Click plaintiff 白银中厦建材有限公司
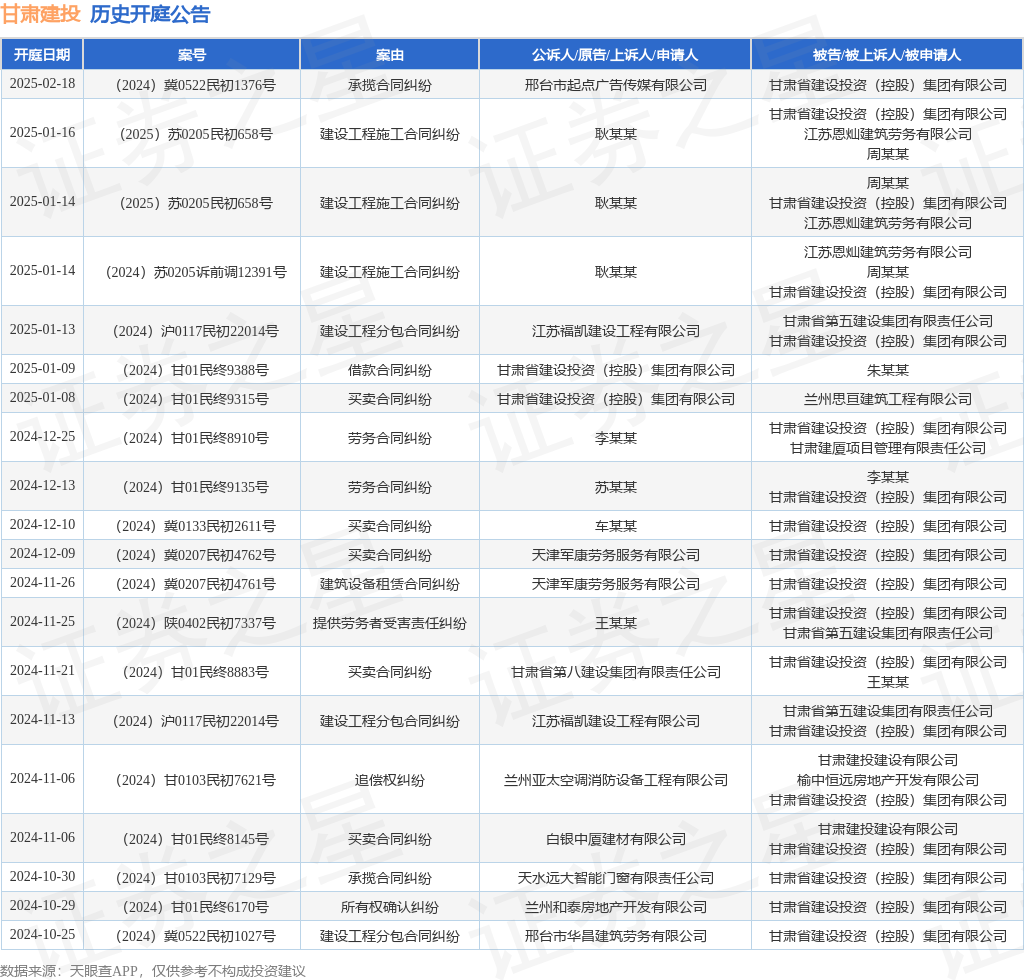The image size is (1024, 980). (x=615, y=840)
